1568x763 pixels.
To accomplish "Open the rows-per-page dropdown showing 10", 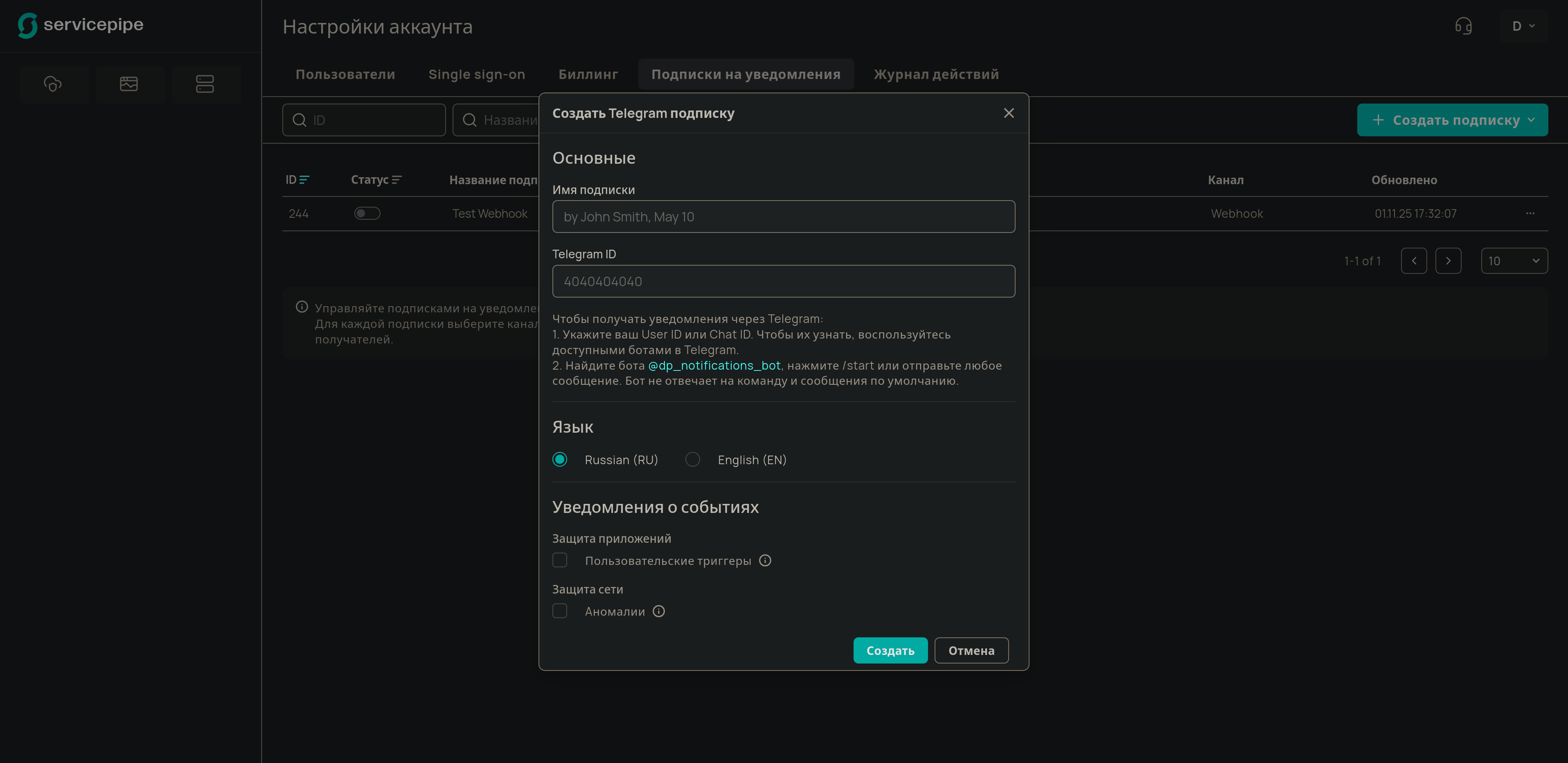I will pyautogui.click(x=1515, y=261).
